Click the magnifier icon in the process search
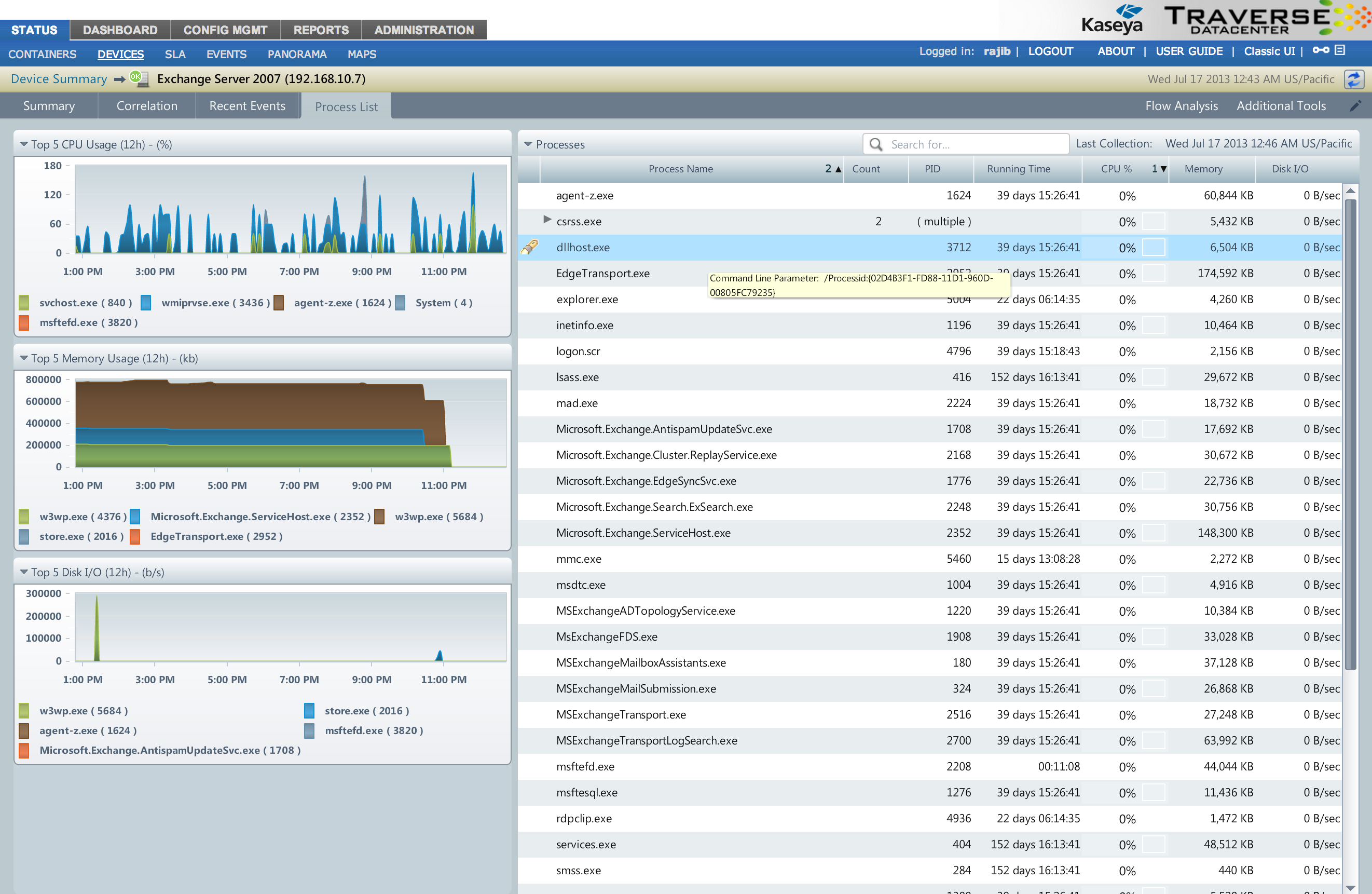This screenshot has width=1372, height=894. pyautogui.click(x=875, y=144)
